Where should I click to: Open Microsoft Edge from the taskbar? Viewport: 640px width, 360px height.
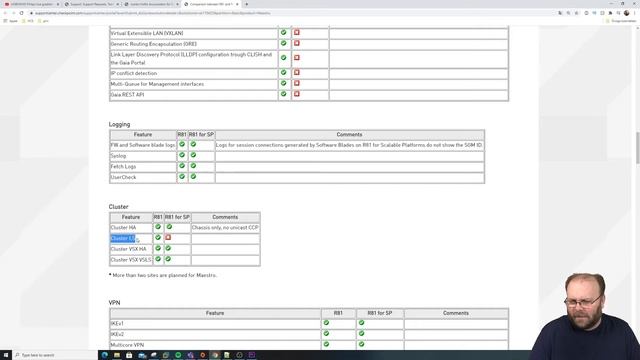[105, 355]
